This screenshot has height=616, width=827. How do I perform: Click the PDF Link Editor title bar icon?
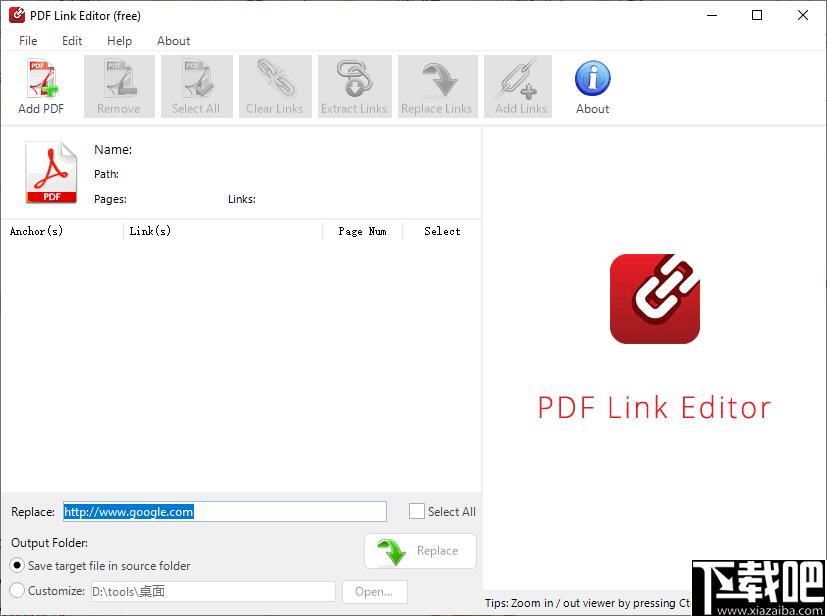coord(17,15)
